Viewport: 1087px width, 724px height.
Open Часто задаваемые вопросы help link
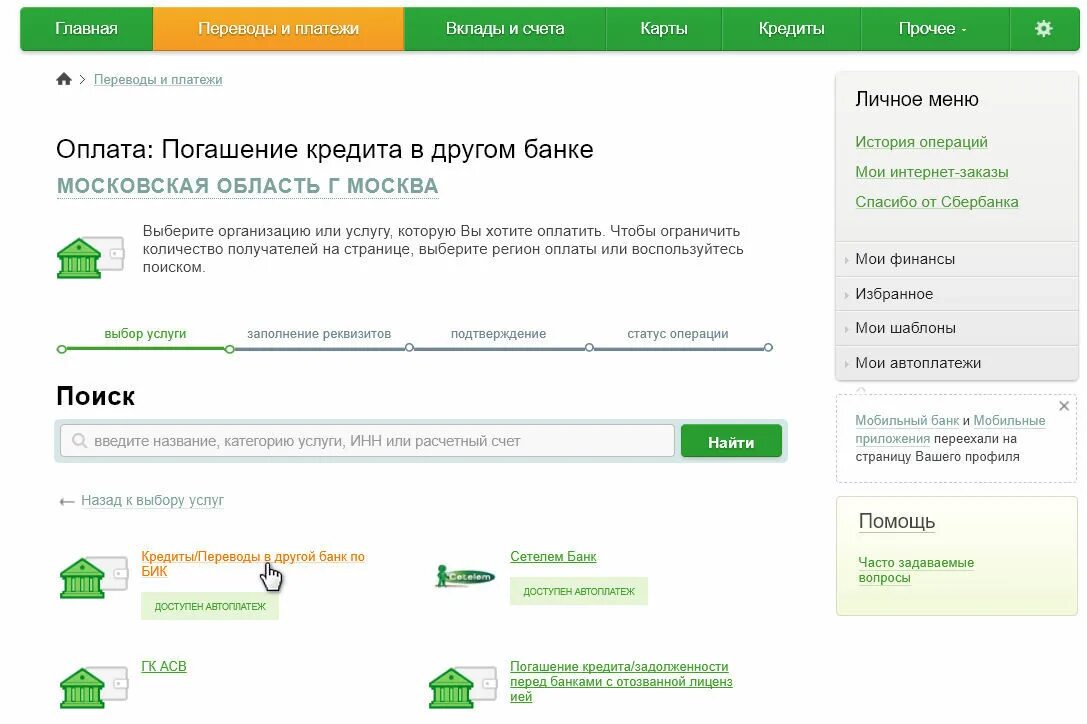tap(916, 570)
